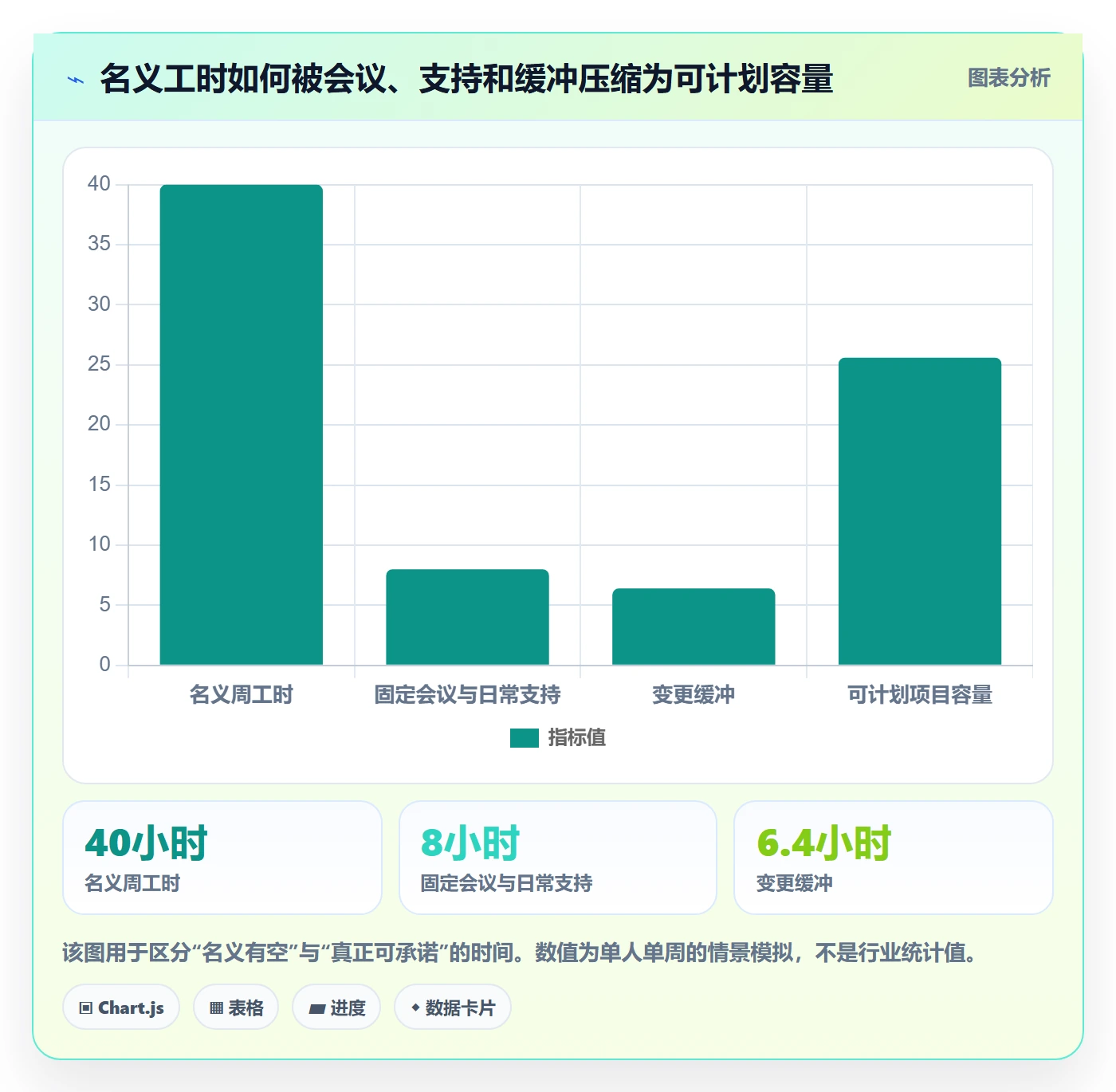Click the y-axis value 25
Screen dimensions: 1116x1092
99,364
